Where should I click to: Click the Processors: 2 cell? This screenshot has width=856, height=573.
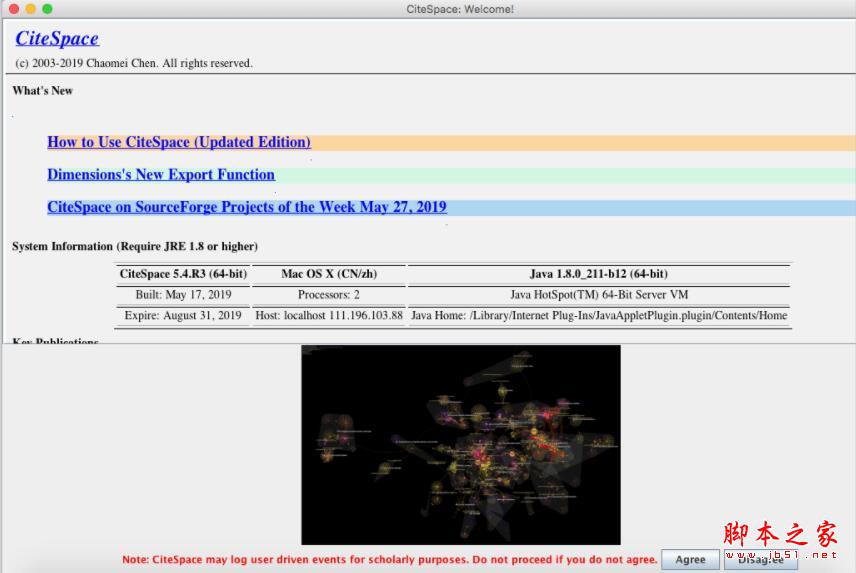(x=329, y=295)
